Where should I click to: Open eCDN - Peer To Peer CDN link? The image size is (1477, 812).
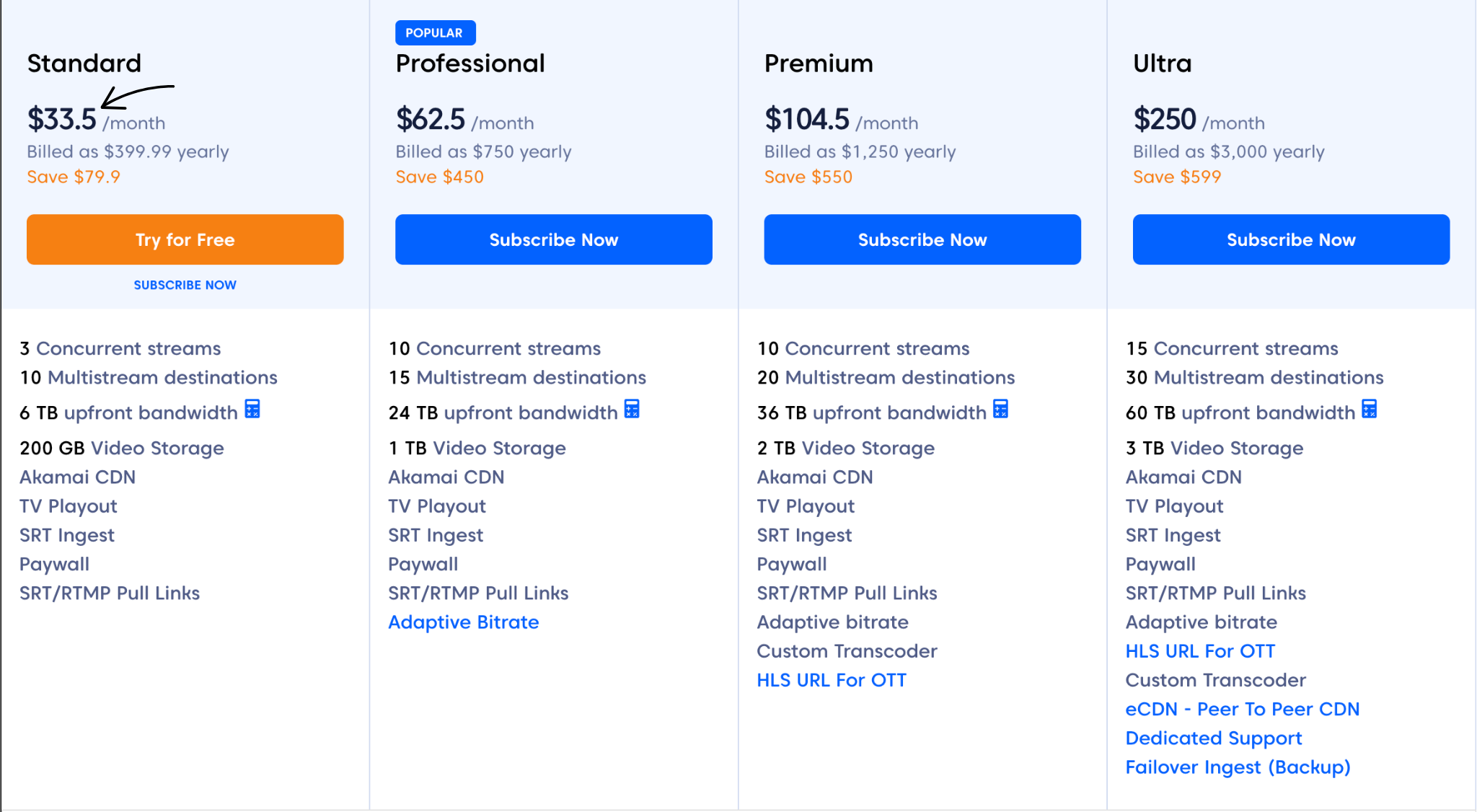click(x=1242, y=709)
